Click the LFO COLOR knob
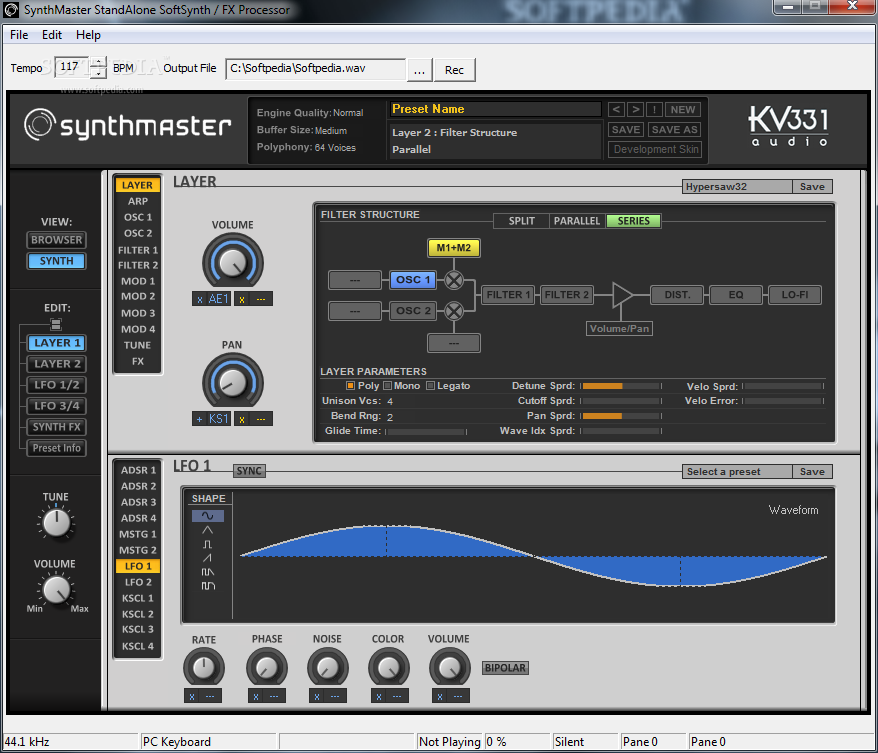 click(389, 668)
